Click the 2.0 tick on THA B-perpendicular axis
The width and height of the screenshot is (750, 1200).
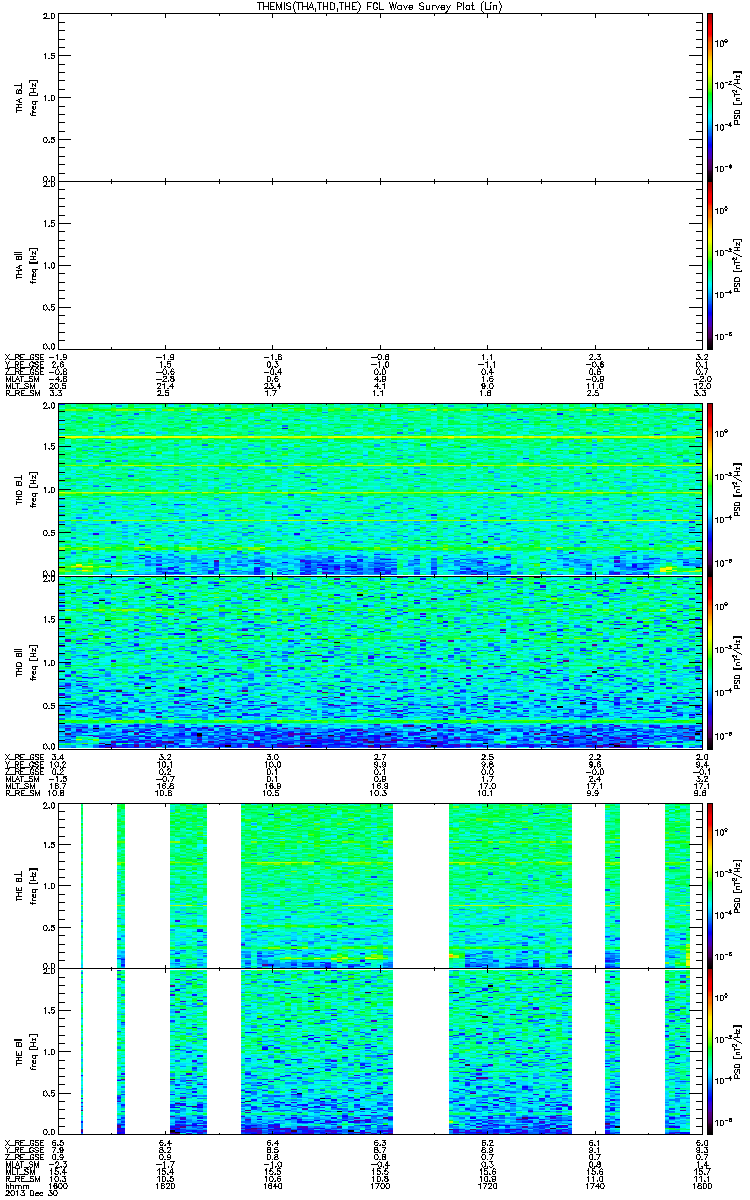(49, 18)
